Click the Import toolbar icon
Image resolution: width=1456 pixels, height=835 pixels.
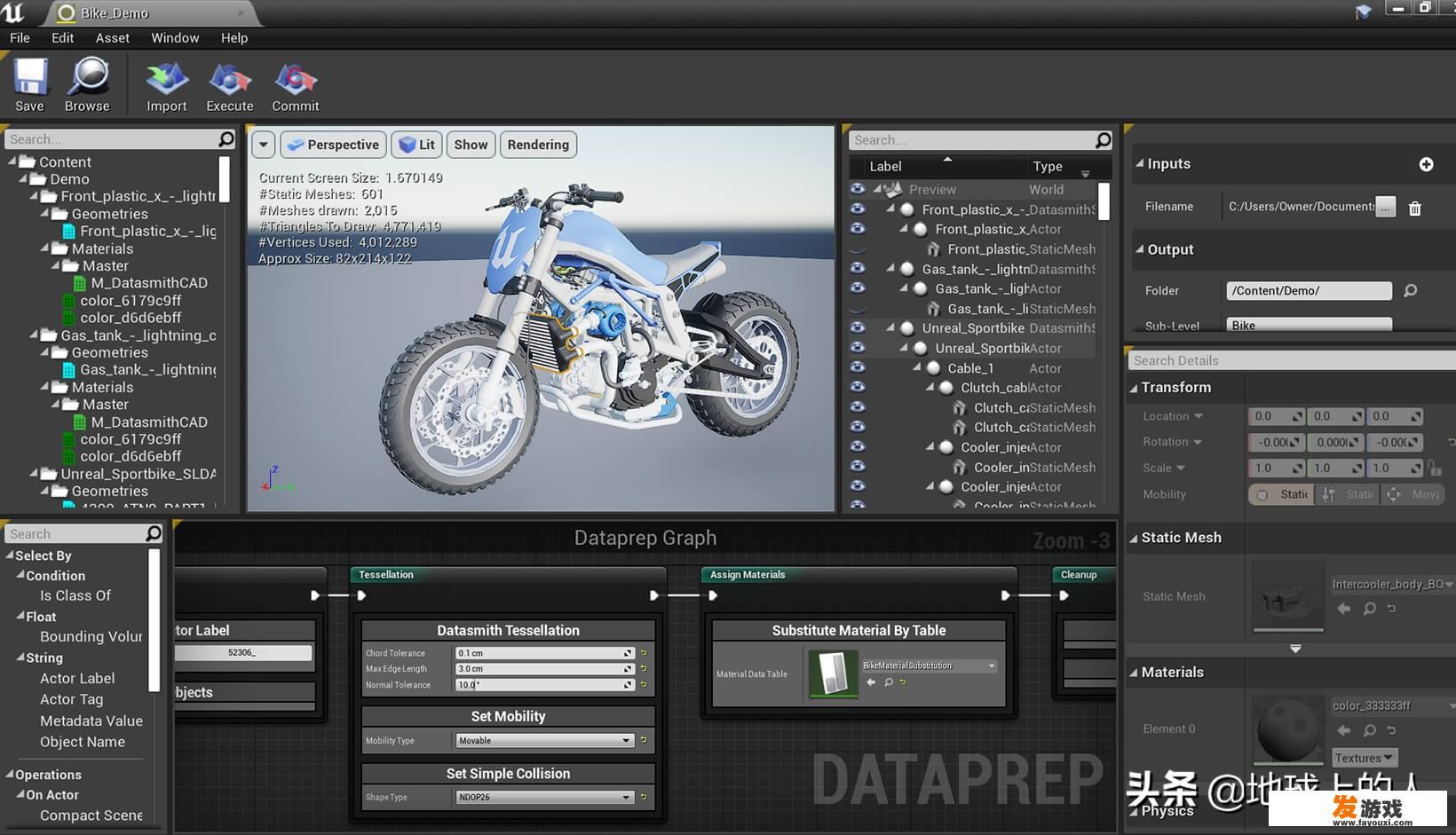coord(167,85)
